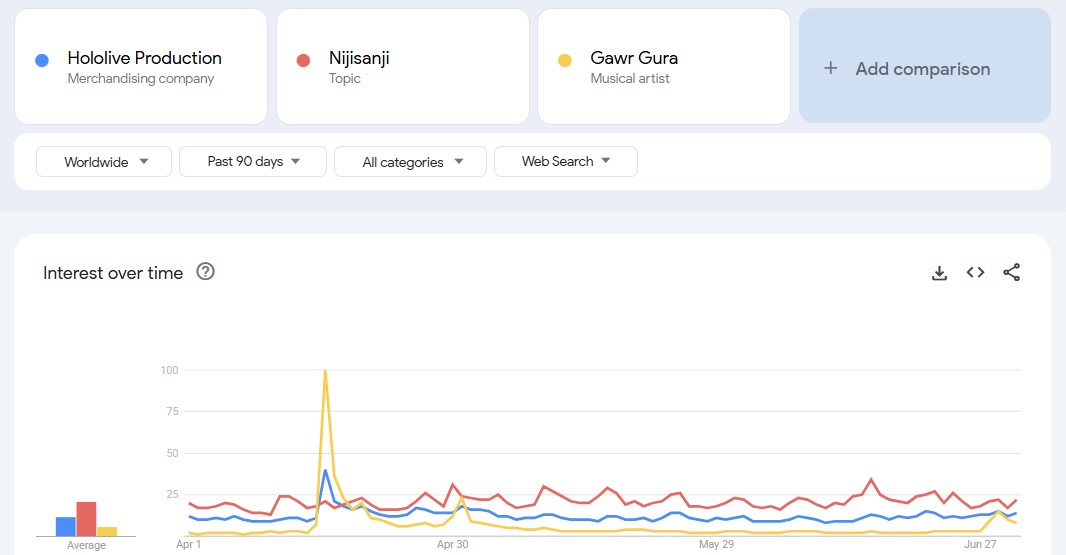1066x555 pixels.
Task: Click the 'Interest over time' heading
Action: 113,273
